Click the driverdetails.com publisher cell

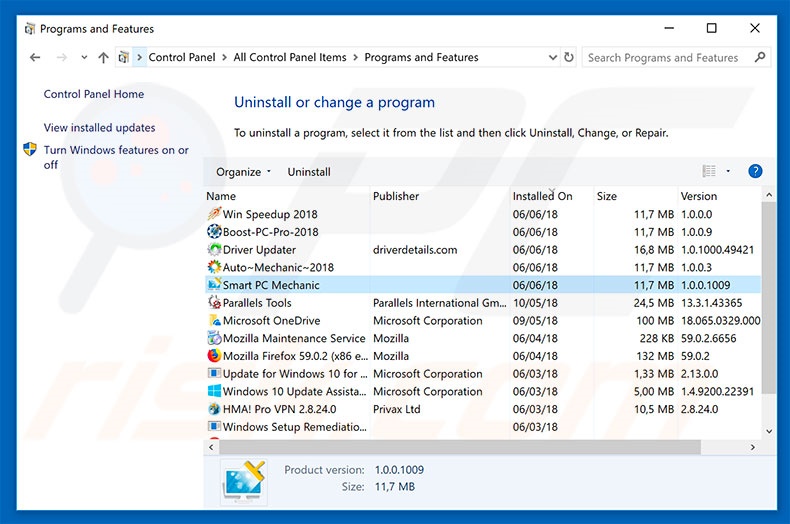[415, 249]
